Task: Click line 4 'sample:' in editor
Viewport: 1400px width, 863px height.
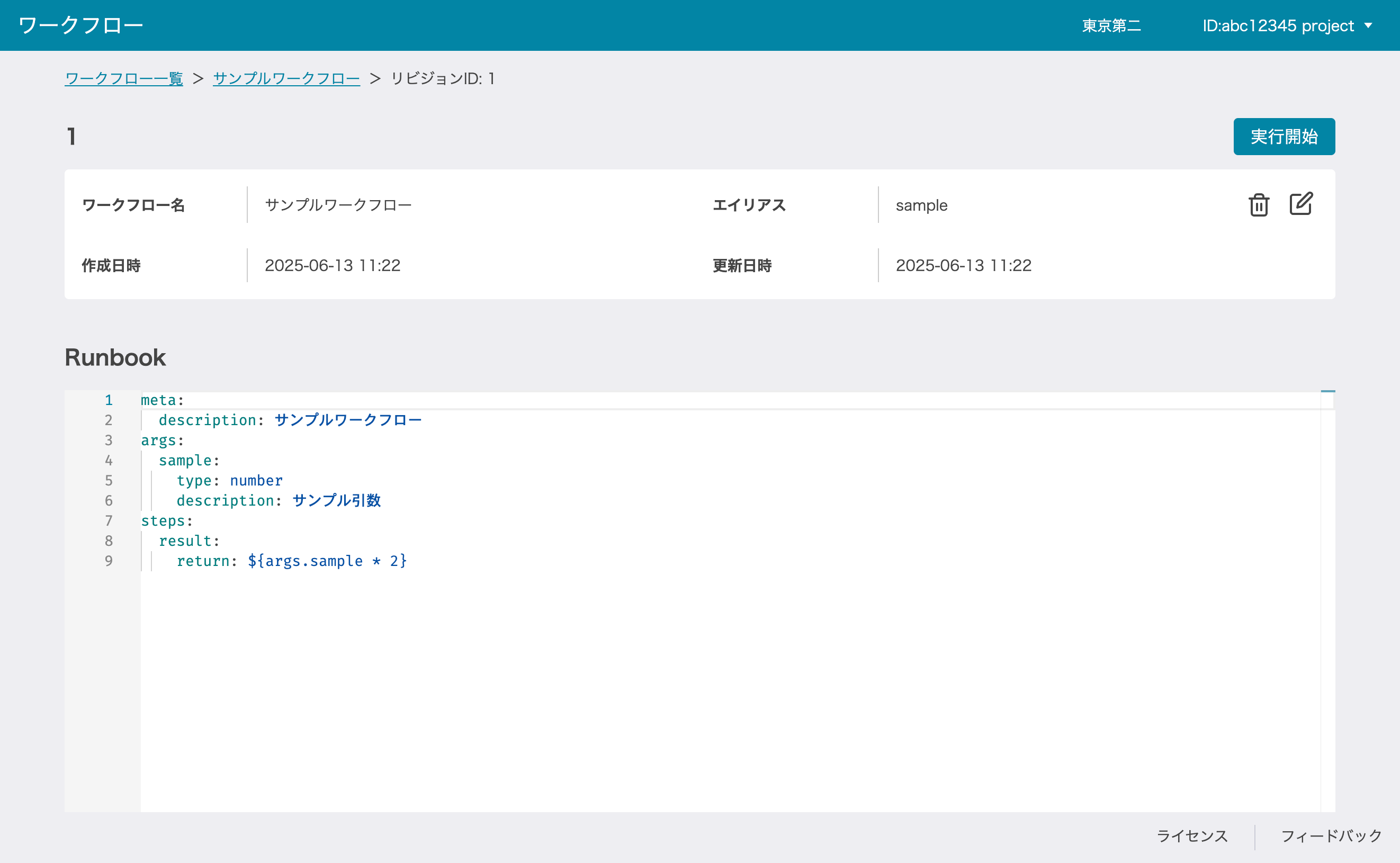Action: pyautogui.click(x=190, y=460)
